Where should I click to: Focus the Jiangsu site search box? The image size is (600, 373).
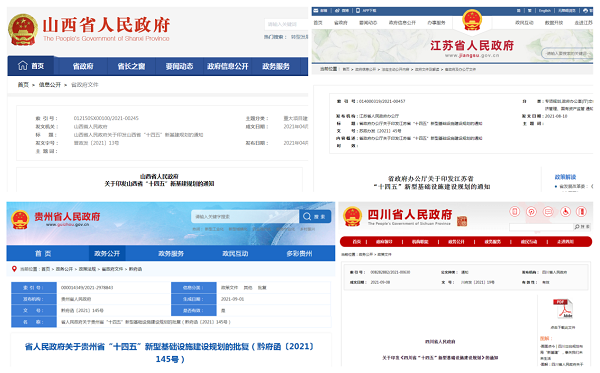pyautogui.click(x=567, y=53)
